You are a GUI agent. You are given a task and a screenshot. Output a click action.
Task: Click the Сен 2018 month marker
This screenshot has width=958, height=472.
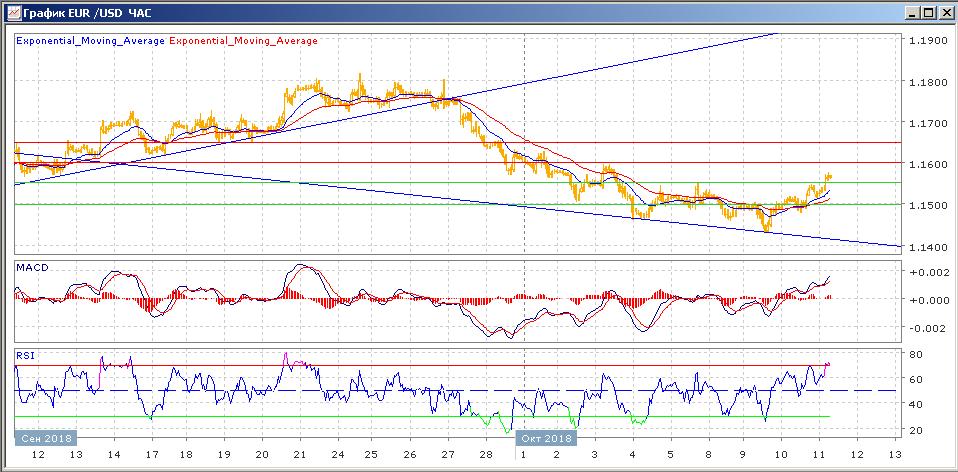[46, 437]
